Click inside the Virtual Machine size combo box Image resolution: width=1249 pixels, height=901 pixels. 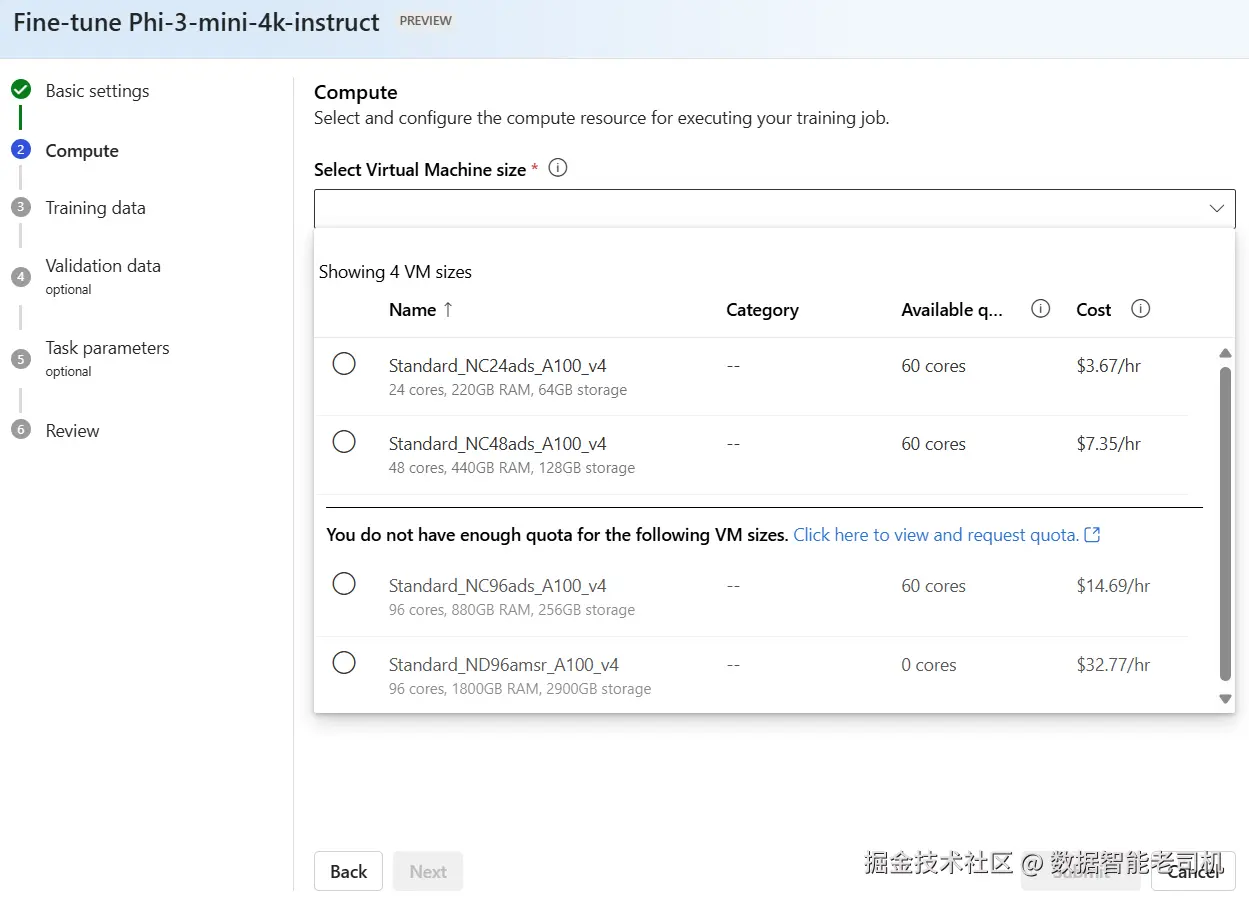tap(774, 209)
